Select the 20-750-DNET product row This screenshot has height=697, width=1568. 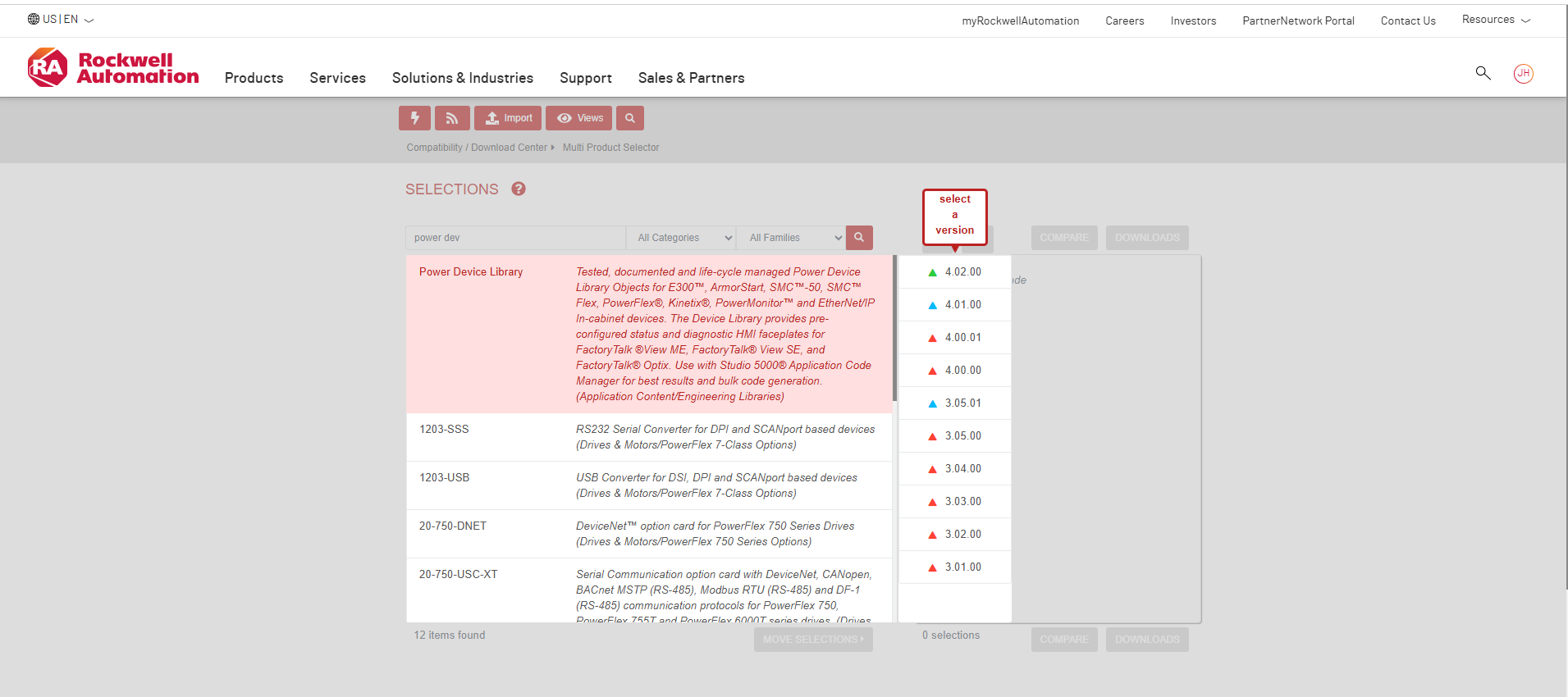tap(649, 534)
